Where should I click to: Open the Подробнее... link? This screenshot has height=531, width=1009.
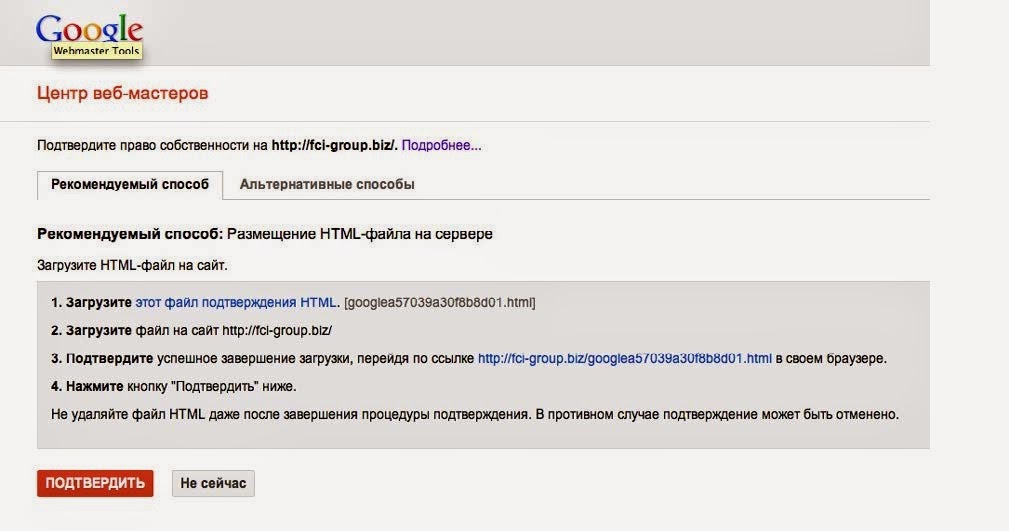tap(441, 145)
